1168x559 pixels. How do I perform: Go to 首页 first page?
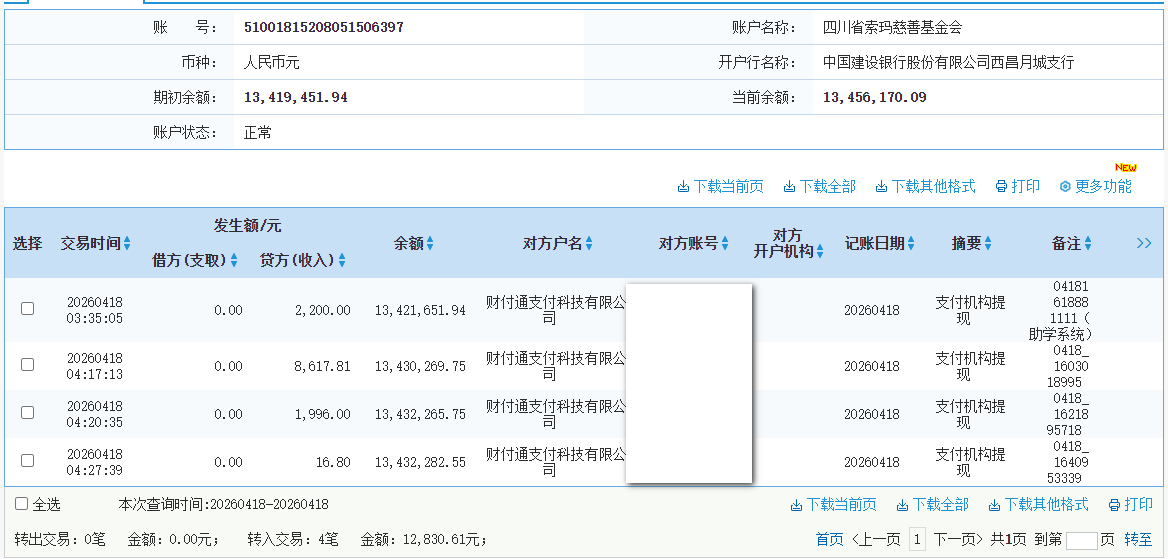[829, 539]
